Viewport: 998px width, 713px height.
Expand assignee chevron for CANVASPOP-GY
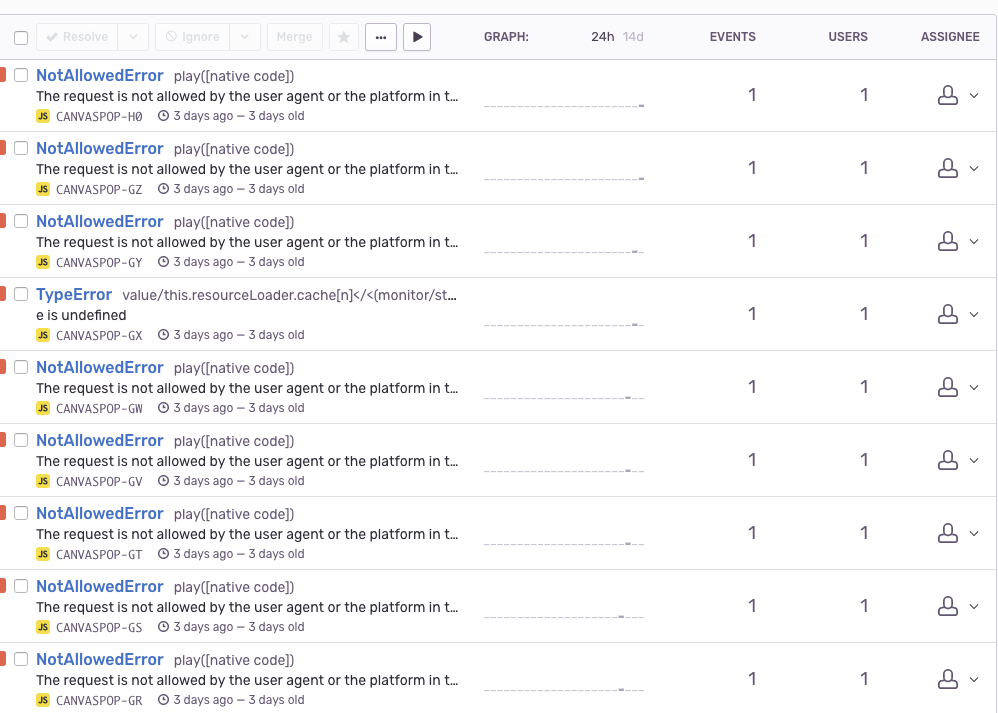coord(974,241)
